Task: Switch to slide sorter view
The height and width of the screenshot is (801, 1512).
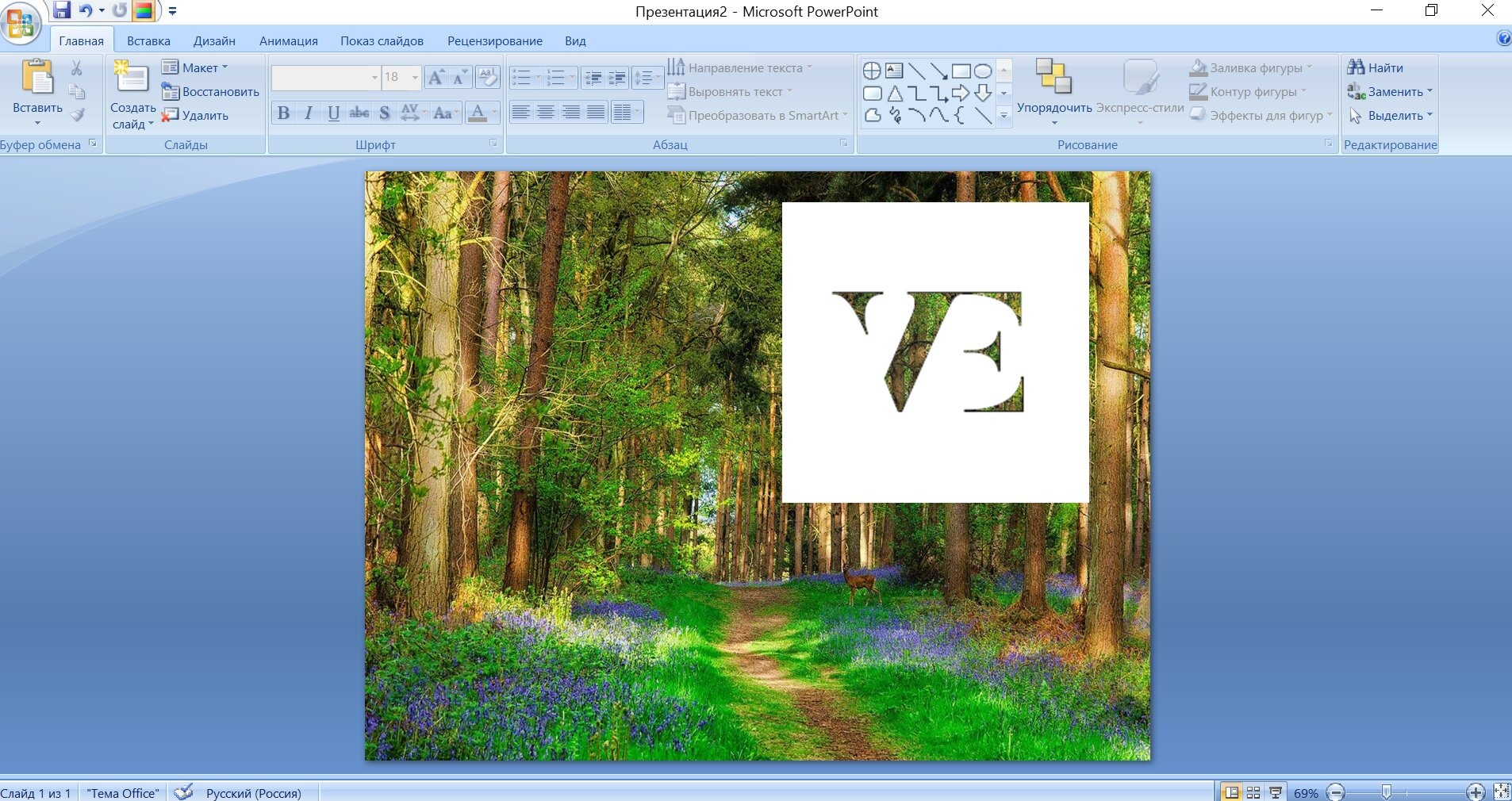Action: (1253, 792)
